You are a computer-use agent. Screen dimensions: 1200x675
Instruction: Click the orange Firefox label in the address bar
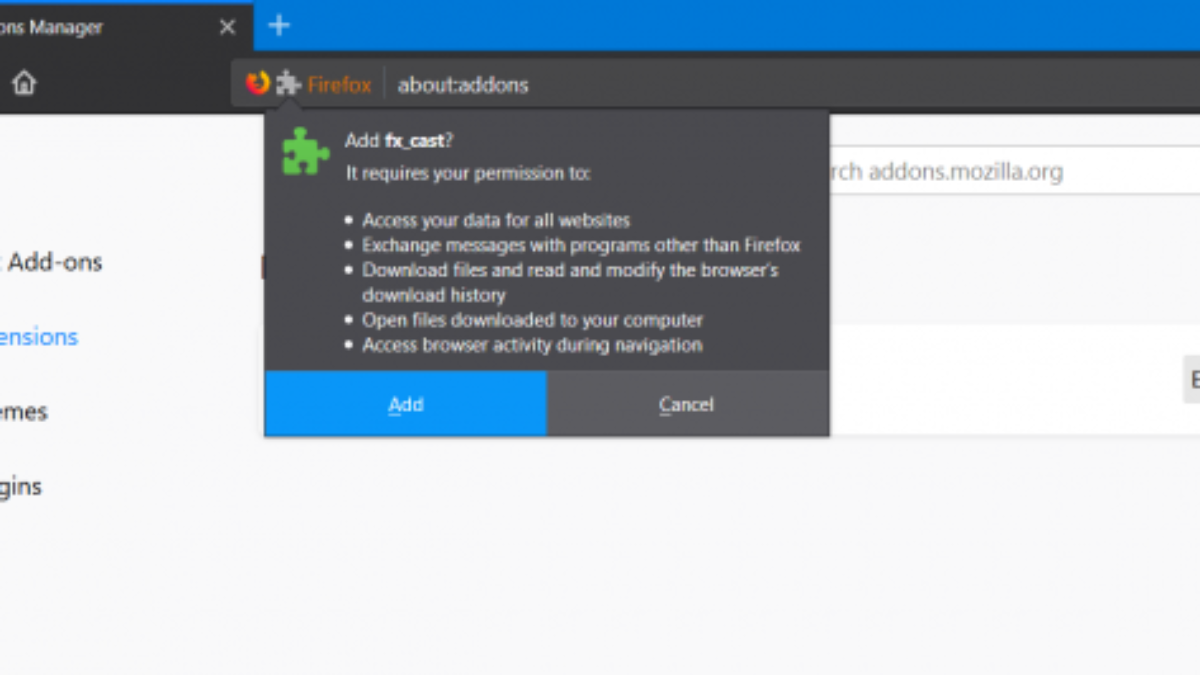(x=339, y=85)
